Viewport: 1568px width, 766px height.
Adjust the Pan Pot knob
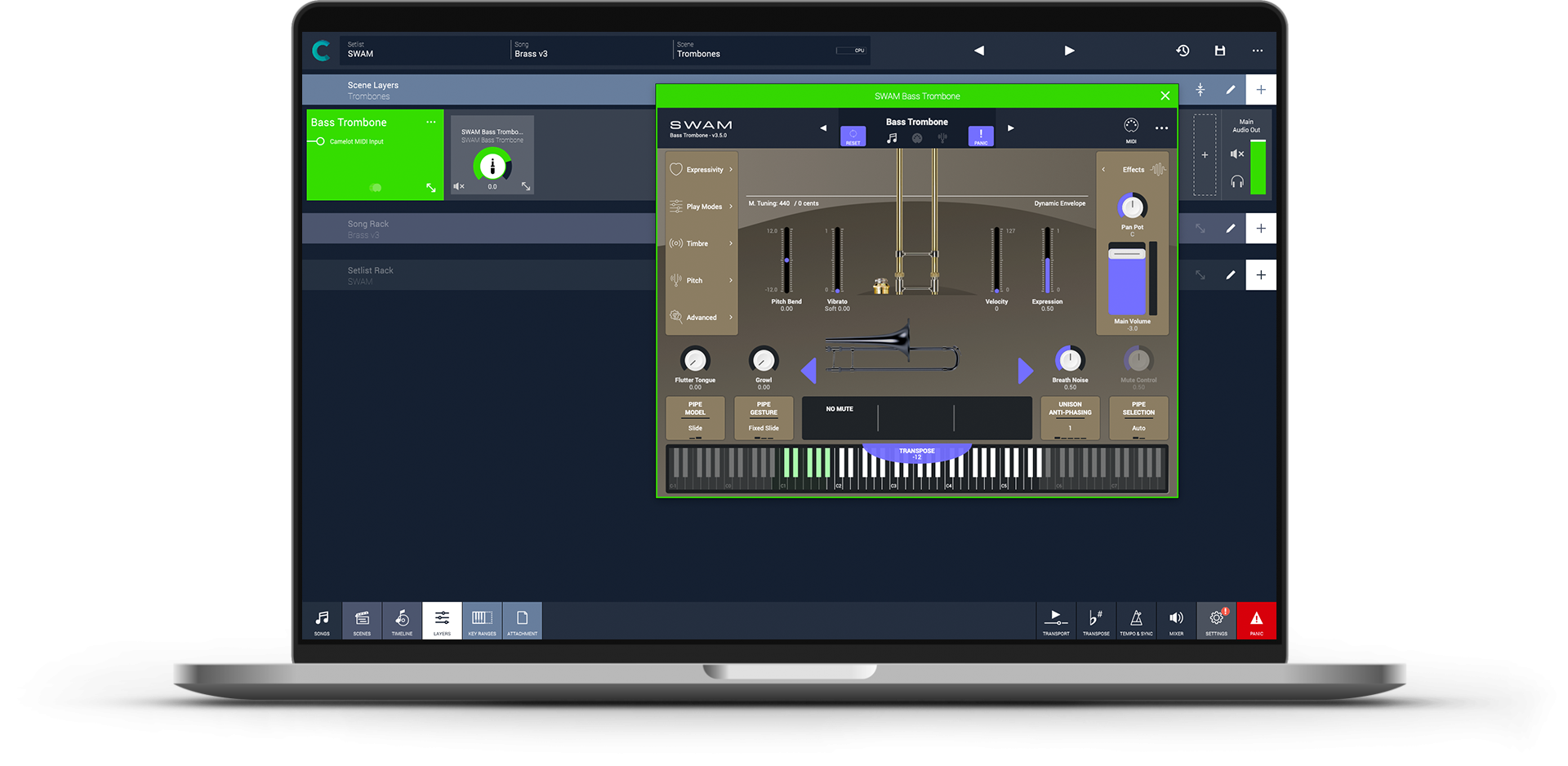pyautogui.click(x=1132, y=207)
